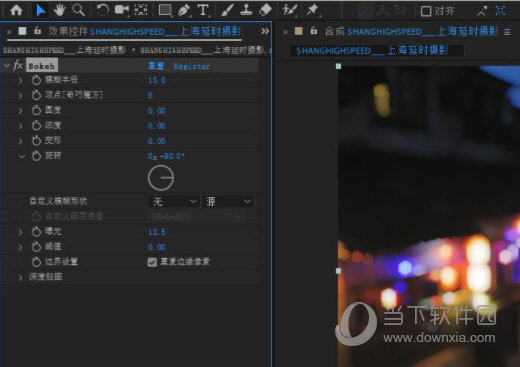
Task: Click the Register link for Bokeh
Action: [x=192, y=66]
